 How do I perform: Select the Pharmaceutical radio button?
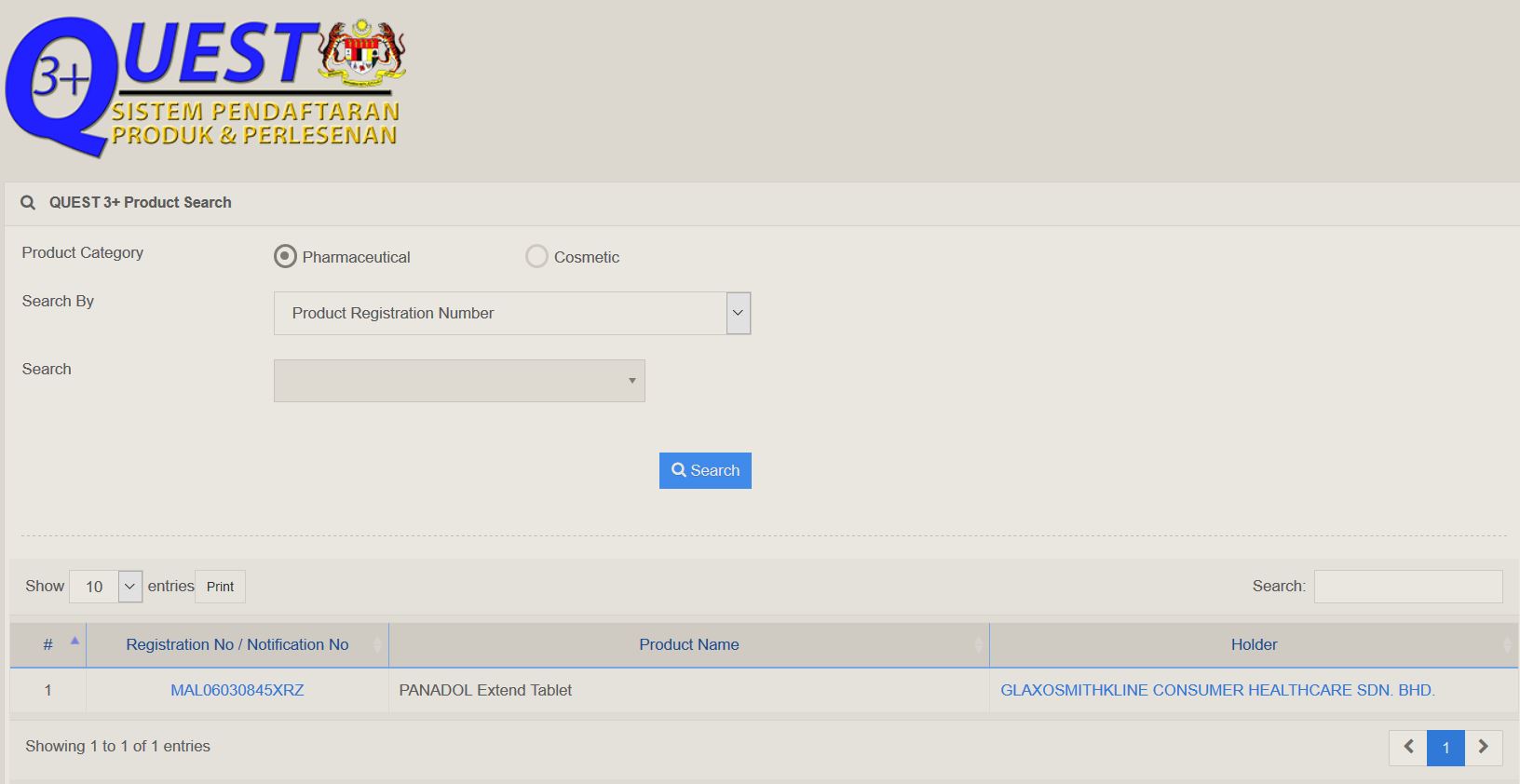[x=285, y=256]
